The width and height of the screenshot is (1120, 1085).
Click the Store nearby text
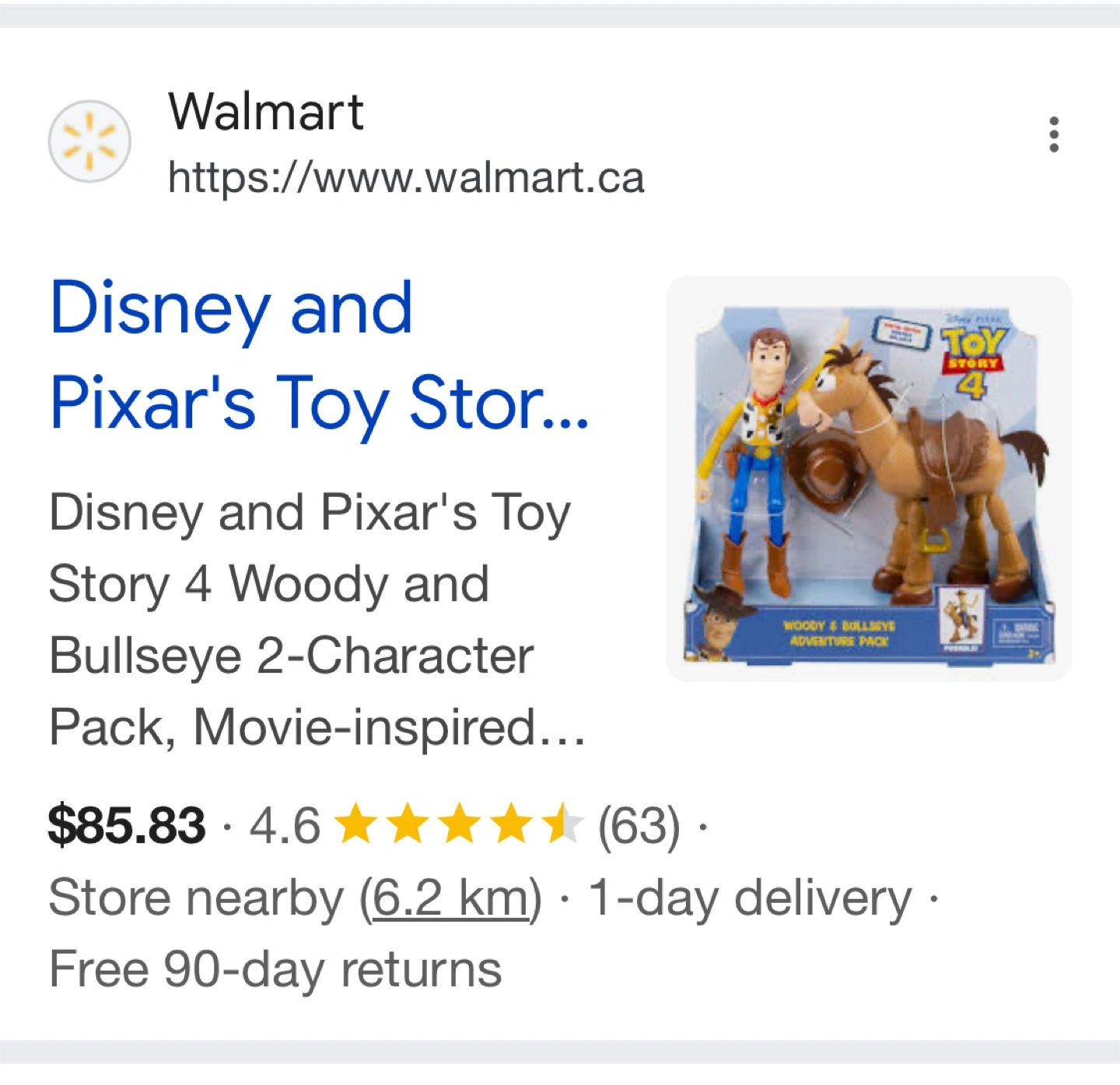(196, 898)
